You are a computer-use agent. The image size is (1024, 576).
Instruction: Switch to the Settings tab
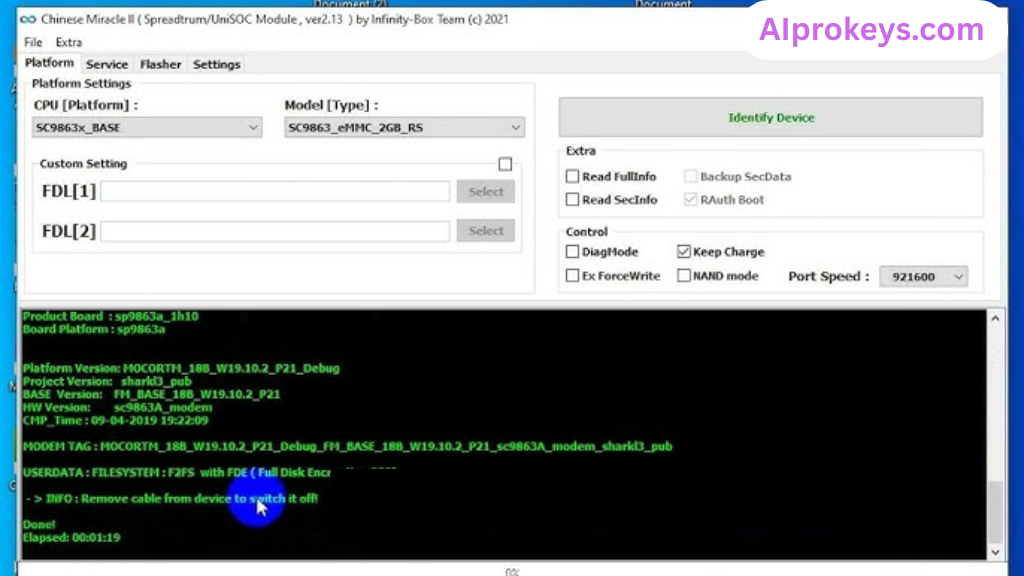tap(217, 64)
